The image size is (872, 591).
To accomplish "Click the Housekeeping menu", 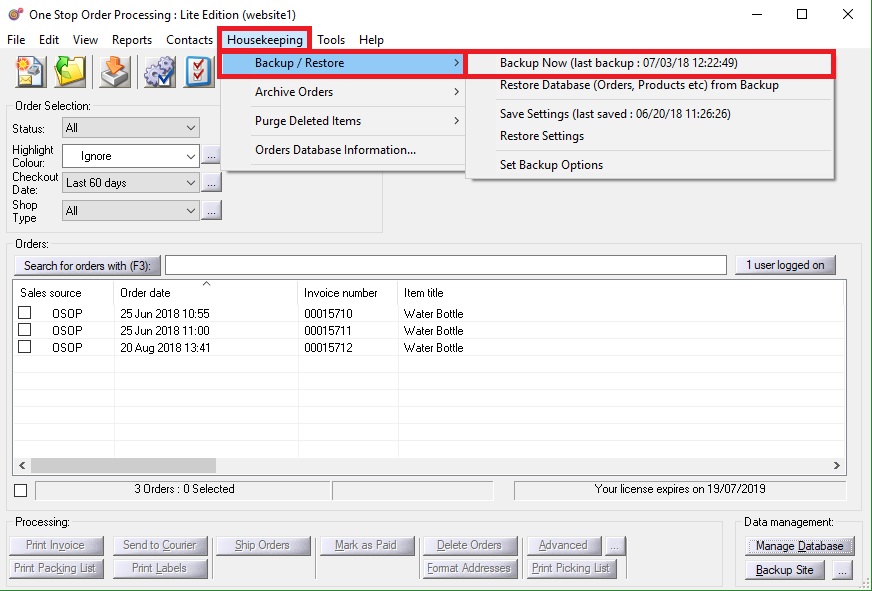I will pyautogui.click(x=265, y=39).
